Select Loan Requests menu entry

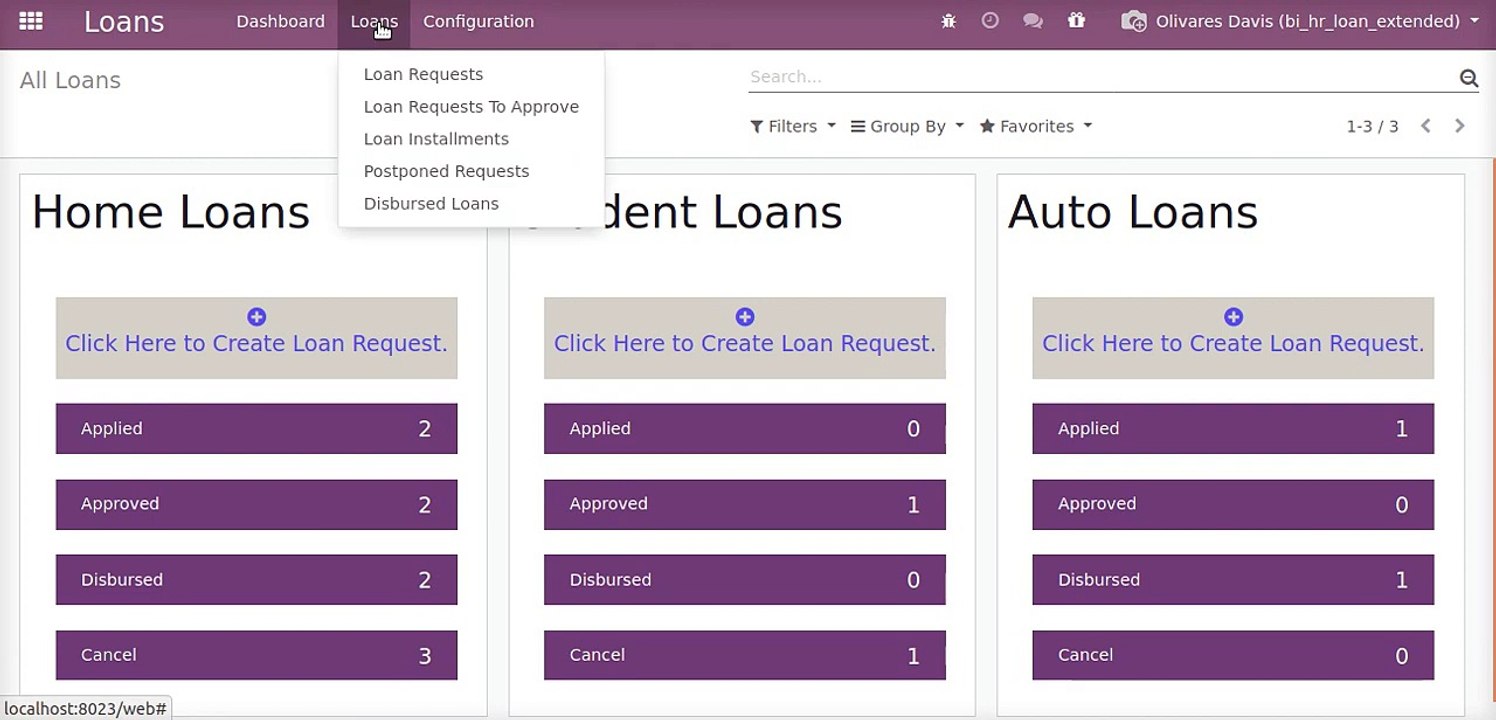tap(423, 74)
